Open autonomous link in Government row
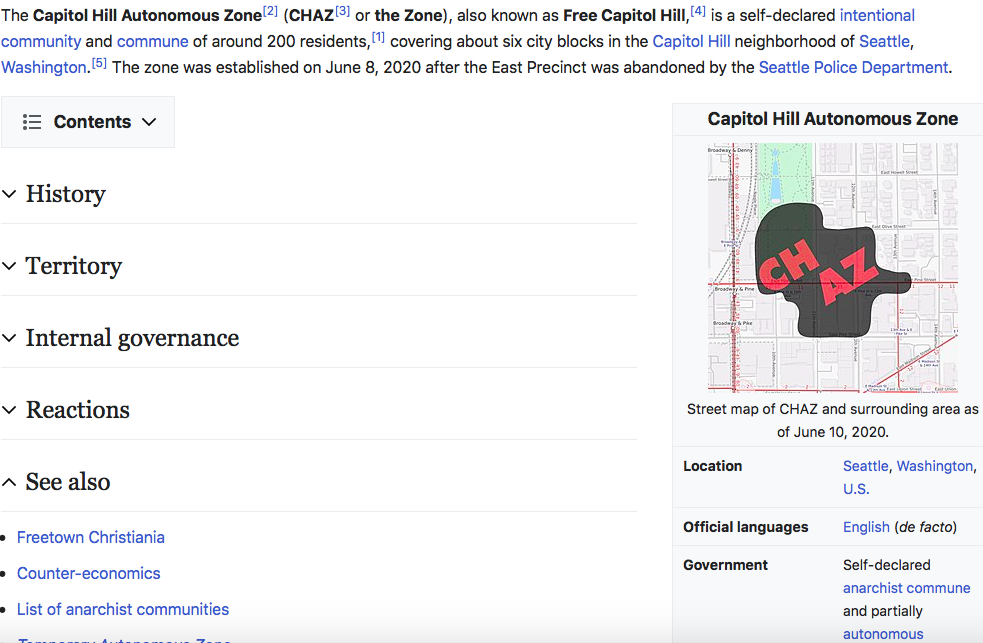The width and height of the screenshot is (983, 643). 883,634
